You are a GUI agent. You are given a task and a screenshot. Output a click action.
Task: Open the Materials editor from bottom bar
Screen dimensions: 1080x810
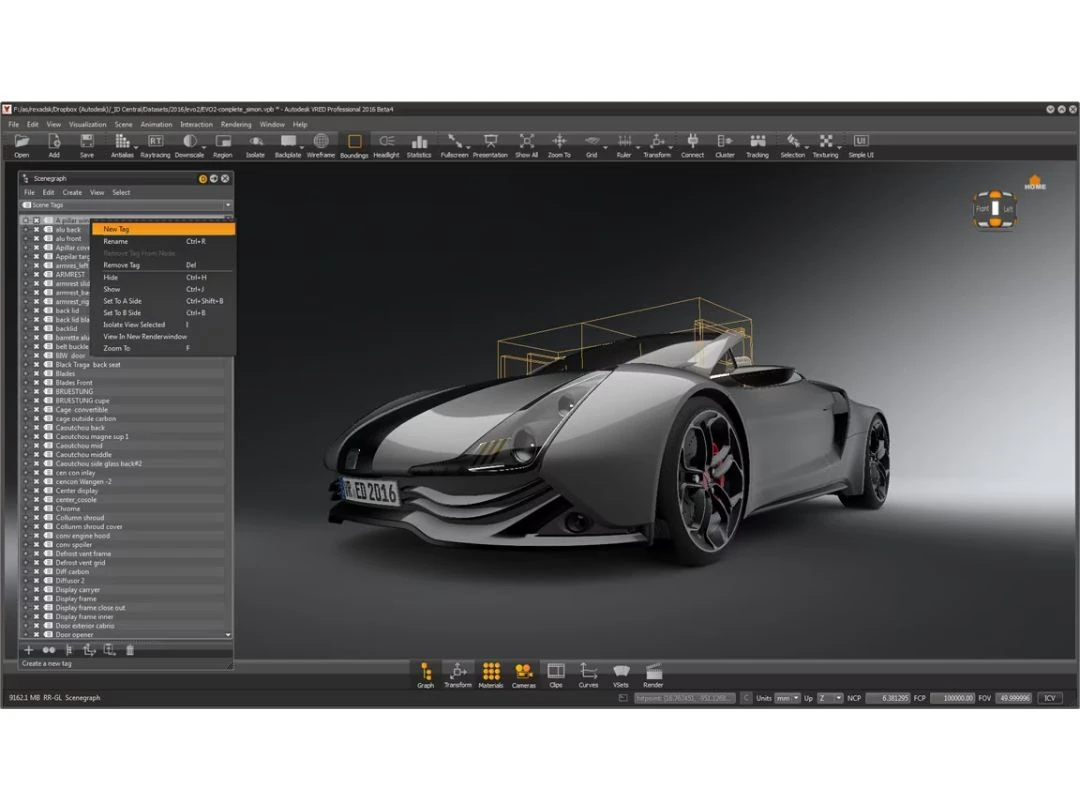pyautogui.click(x=491, y=674)
